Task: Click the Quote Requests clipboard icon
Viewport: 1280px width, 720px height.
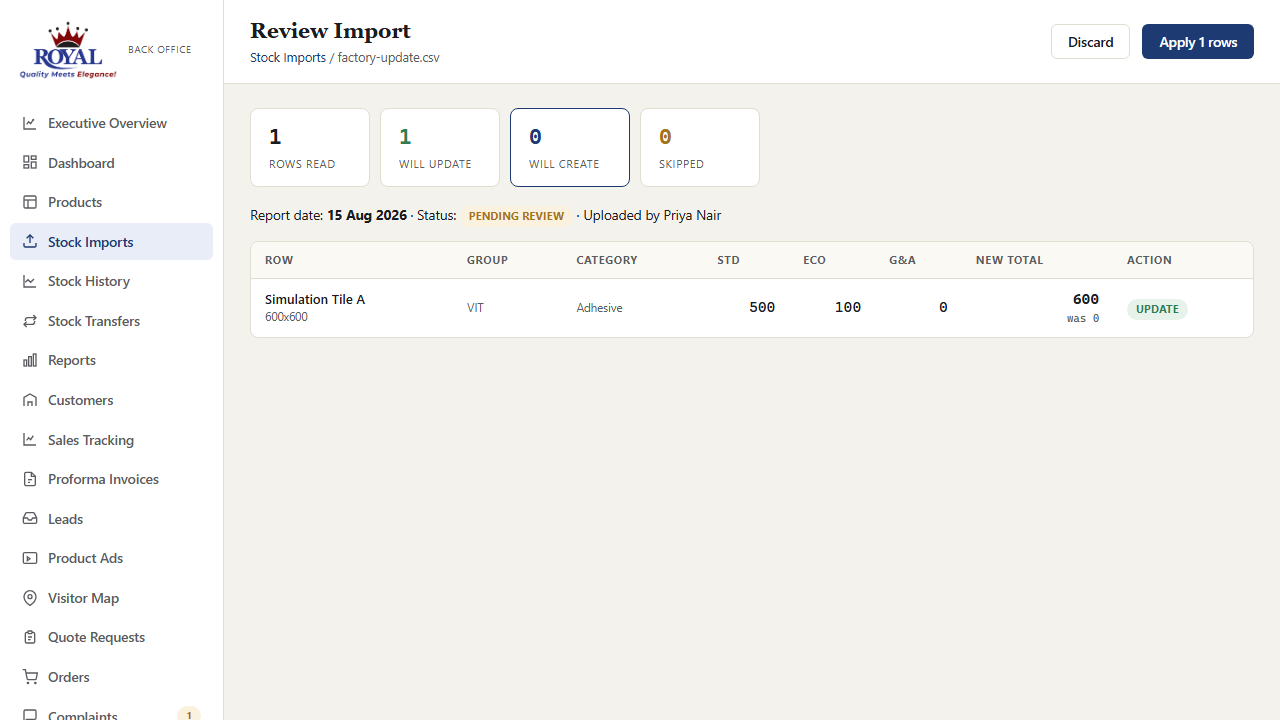Action: 30,637
